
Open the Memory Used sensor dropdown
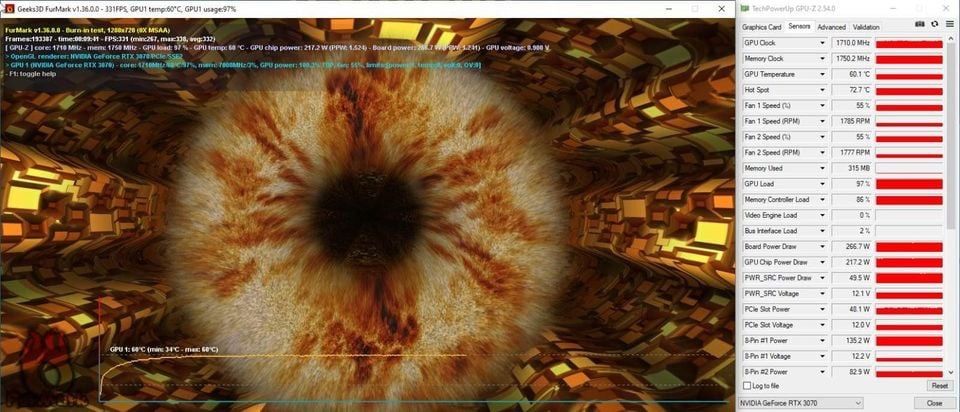coord(822,168)
